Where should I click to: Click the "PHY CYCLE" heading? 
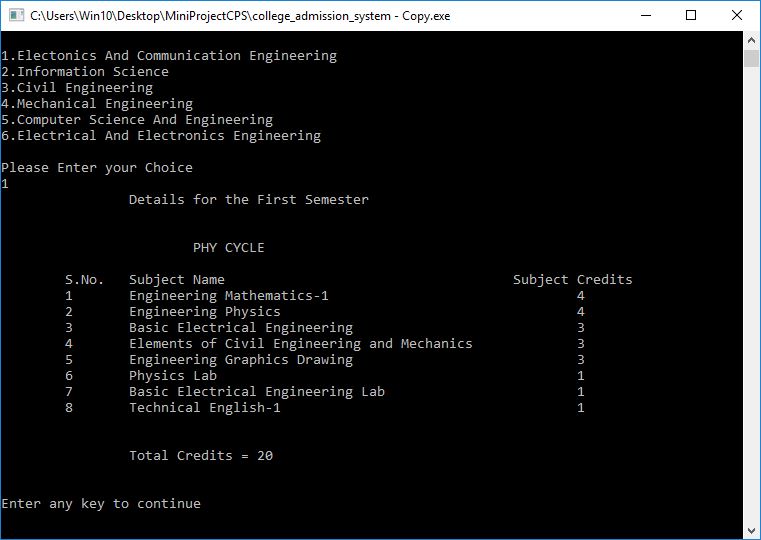tap(229, 247)
